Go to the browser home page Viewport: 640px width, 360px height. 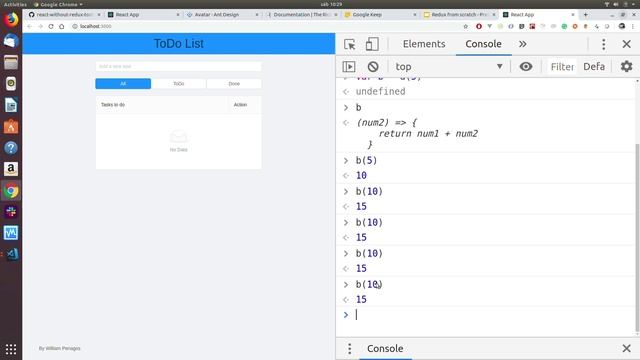(62, 27)
